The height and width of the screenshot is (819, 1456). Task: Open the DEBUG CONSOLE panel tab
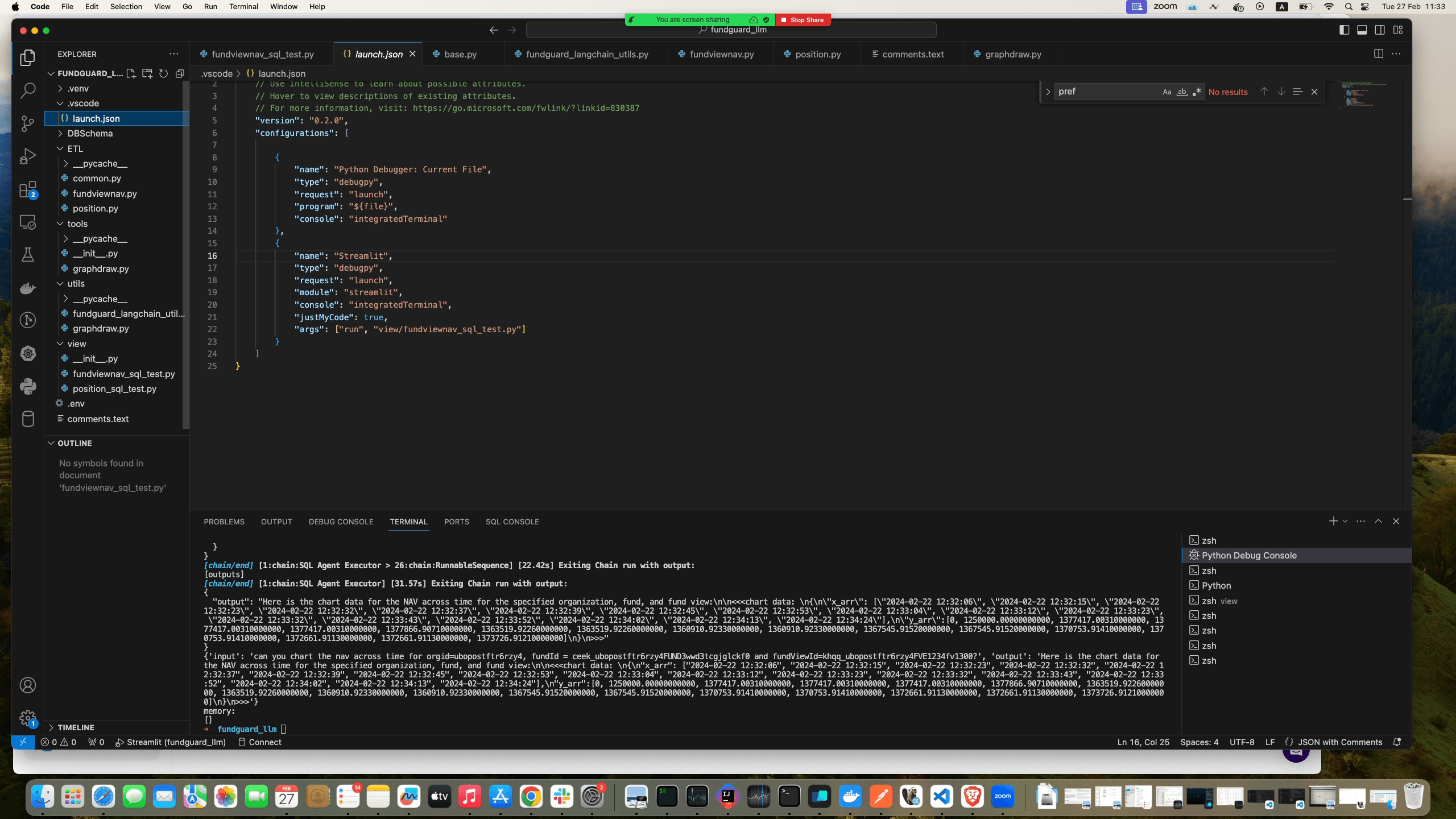[x=341, y=522]
